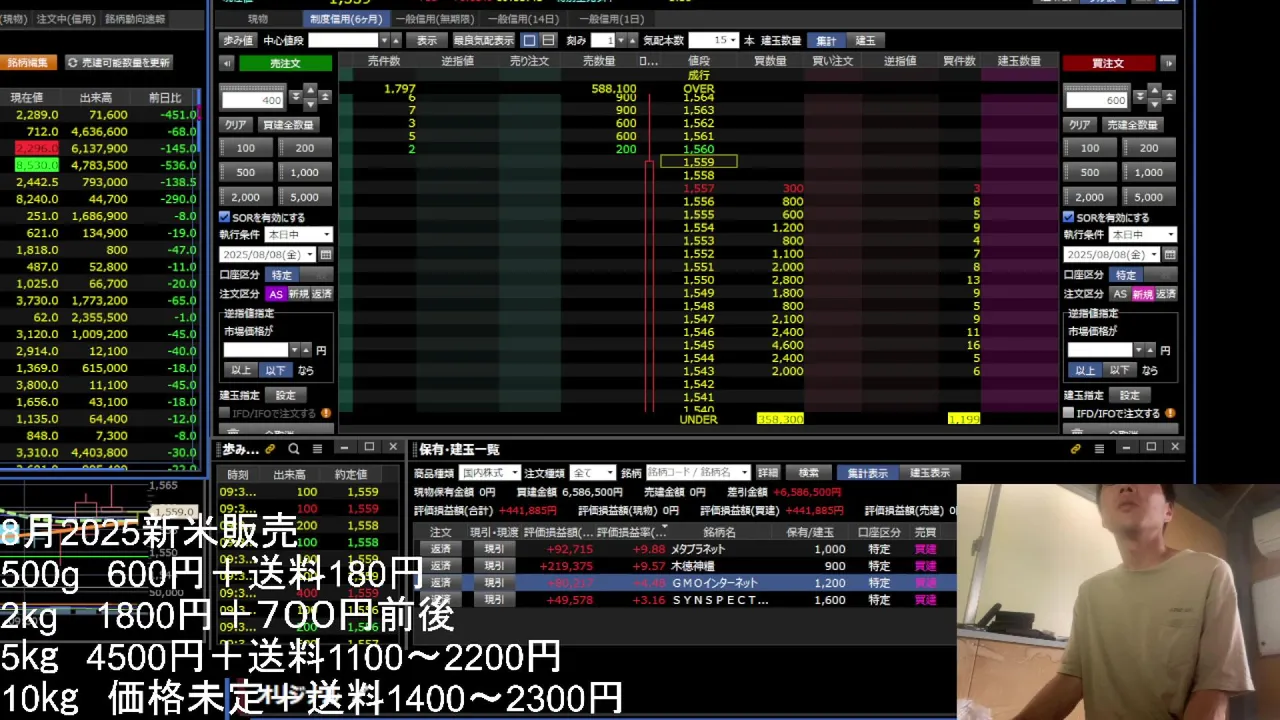Refresh 売建可能数量を更新 in watchlist
Viewport: 1280px width, 720px height.
tap(119, 62)
